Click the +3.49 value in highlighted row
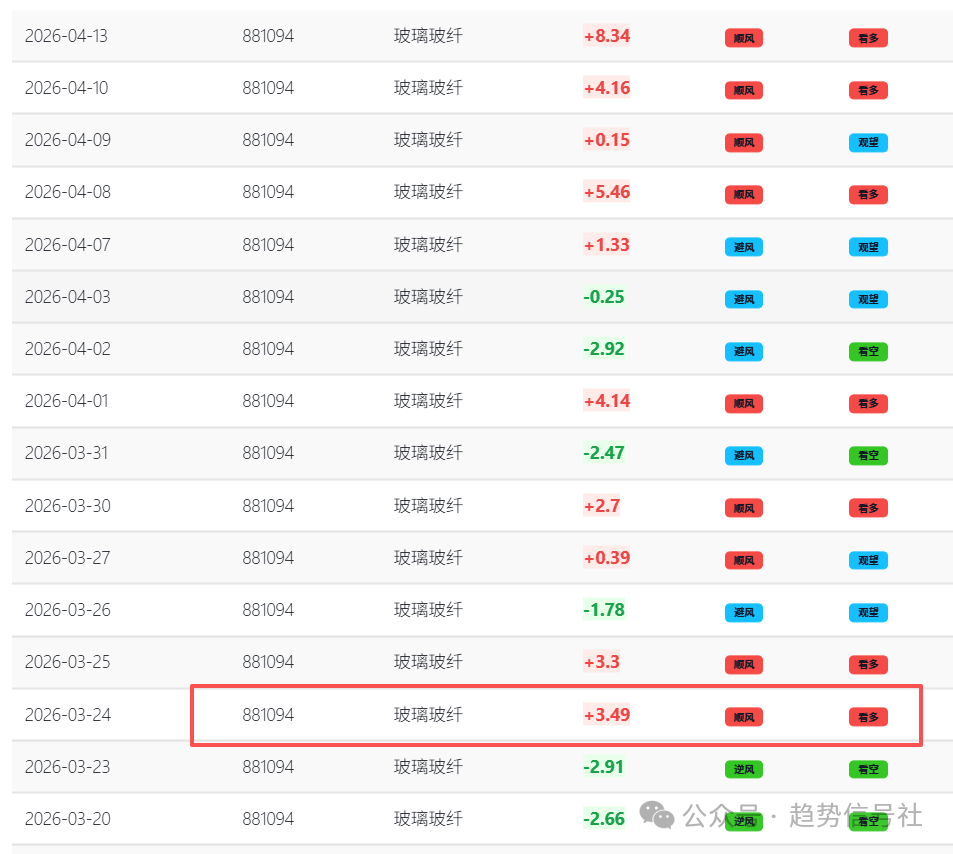This screenshot has height=854, width=953. 607,715
